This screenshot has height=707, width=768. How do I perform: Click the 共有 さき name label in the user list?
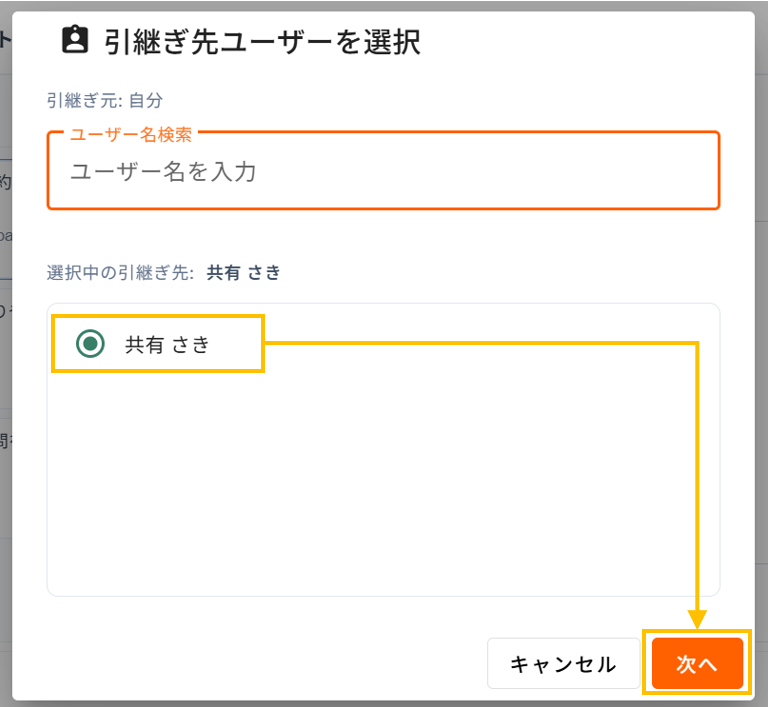pyautogui.click(x=167, y=344)
